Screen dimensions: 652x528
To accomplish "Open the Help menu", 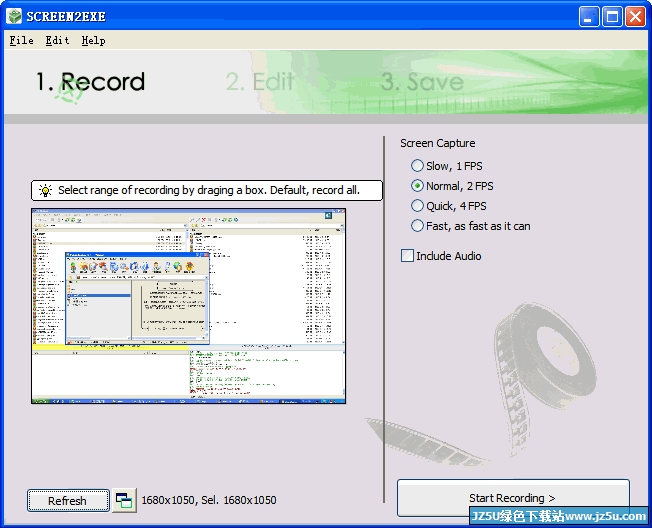I will pyautogui.click(x=93, y=40).
